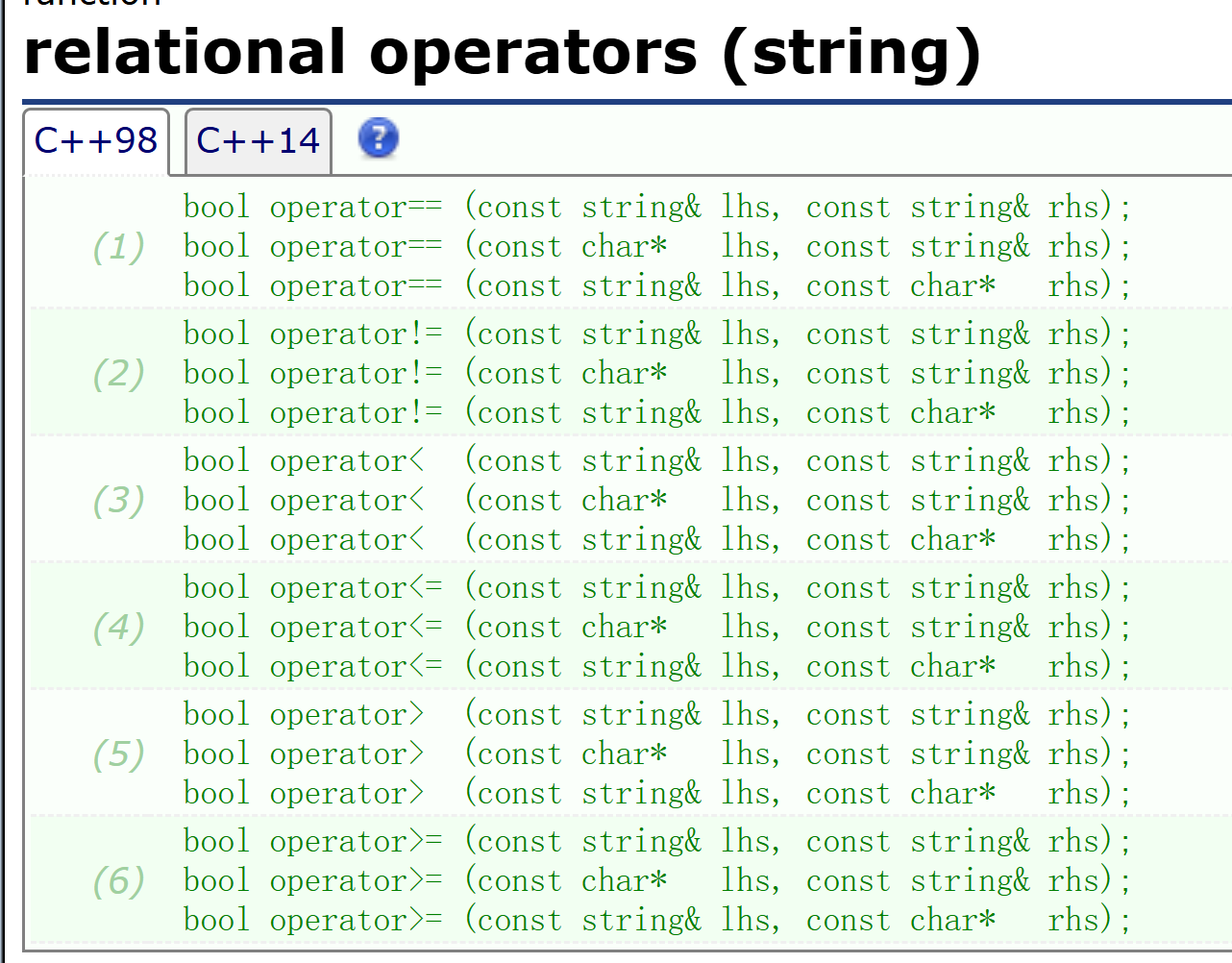The height and width of the screenshot is (963, 1232).
Task: Select operator== line with const char* lhs
Action: point(657,247)
